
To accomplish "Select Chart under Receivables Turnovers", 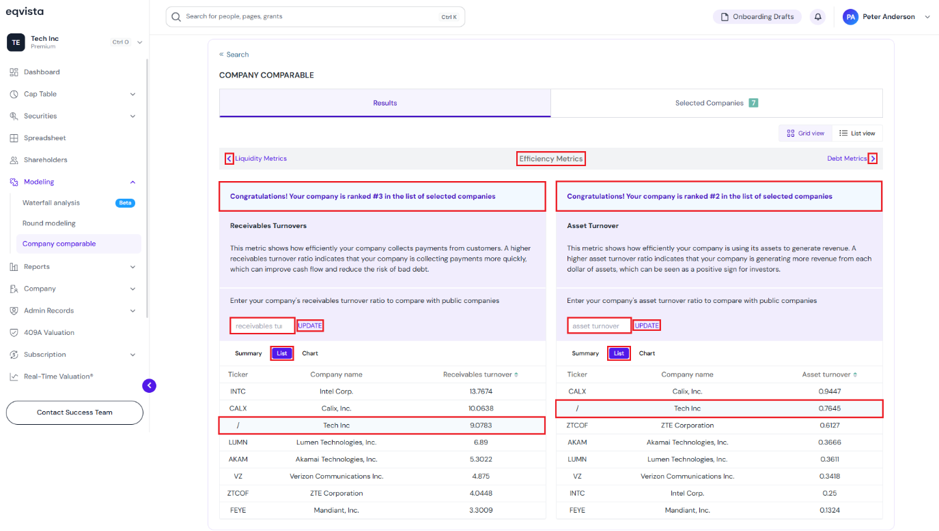I will 310,353.
